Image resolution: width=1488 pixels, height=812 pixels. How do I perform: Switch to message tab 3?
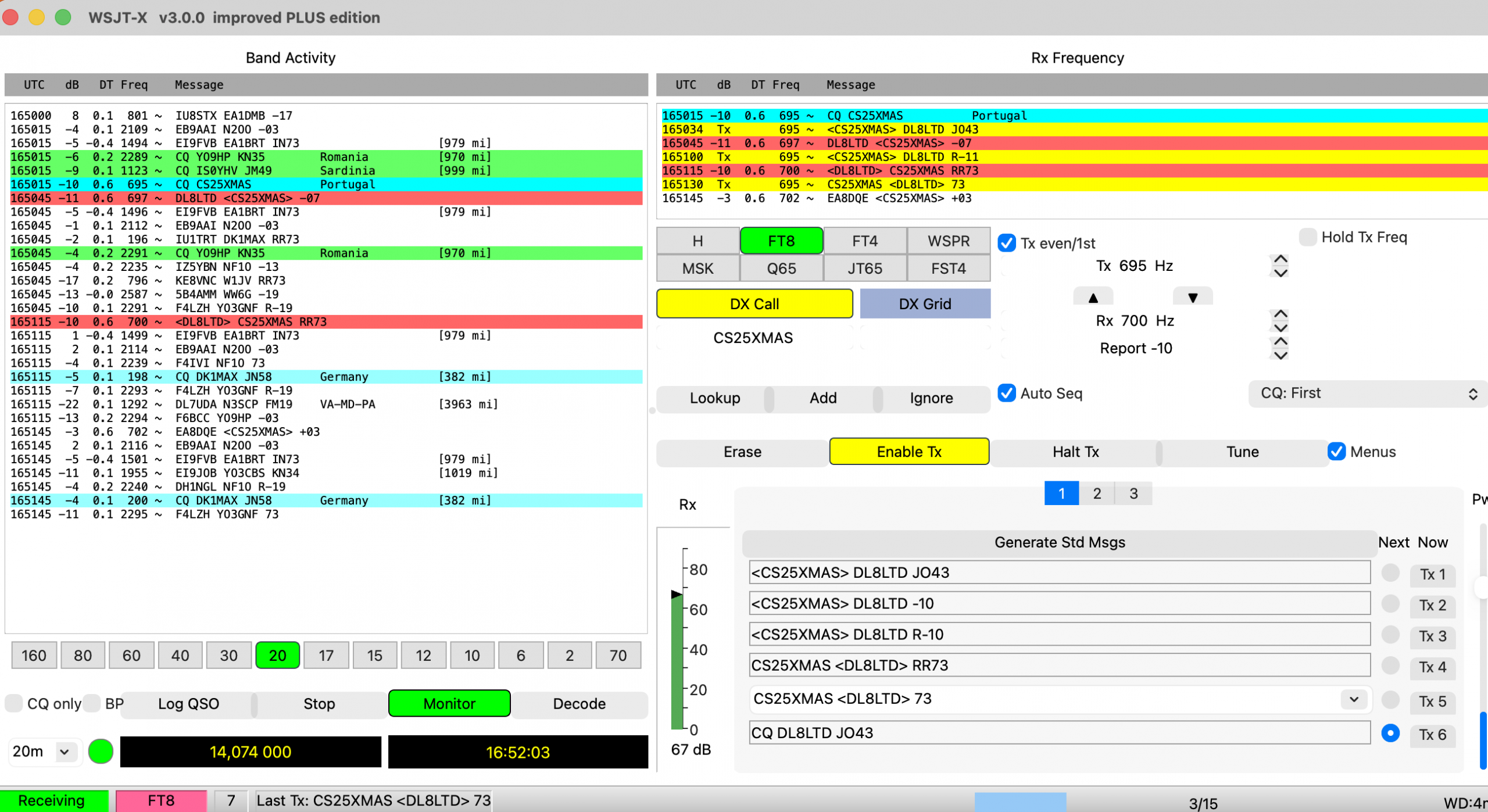click(x=1133, y=493)
